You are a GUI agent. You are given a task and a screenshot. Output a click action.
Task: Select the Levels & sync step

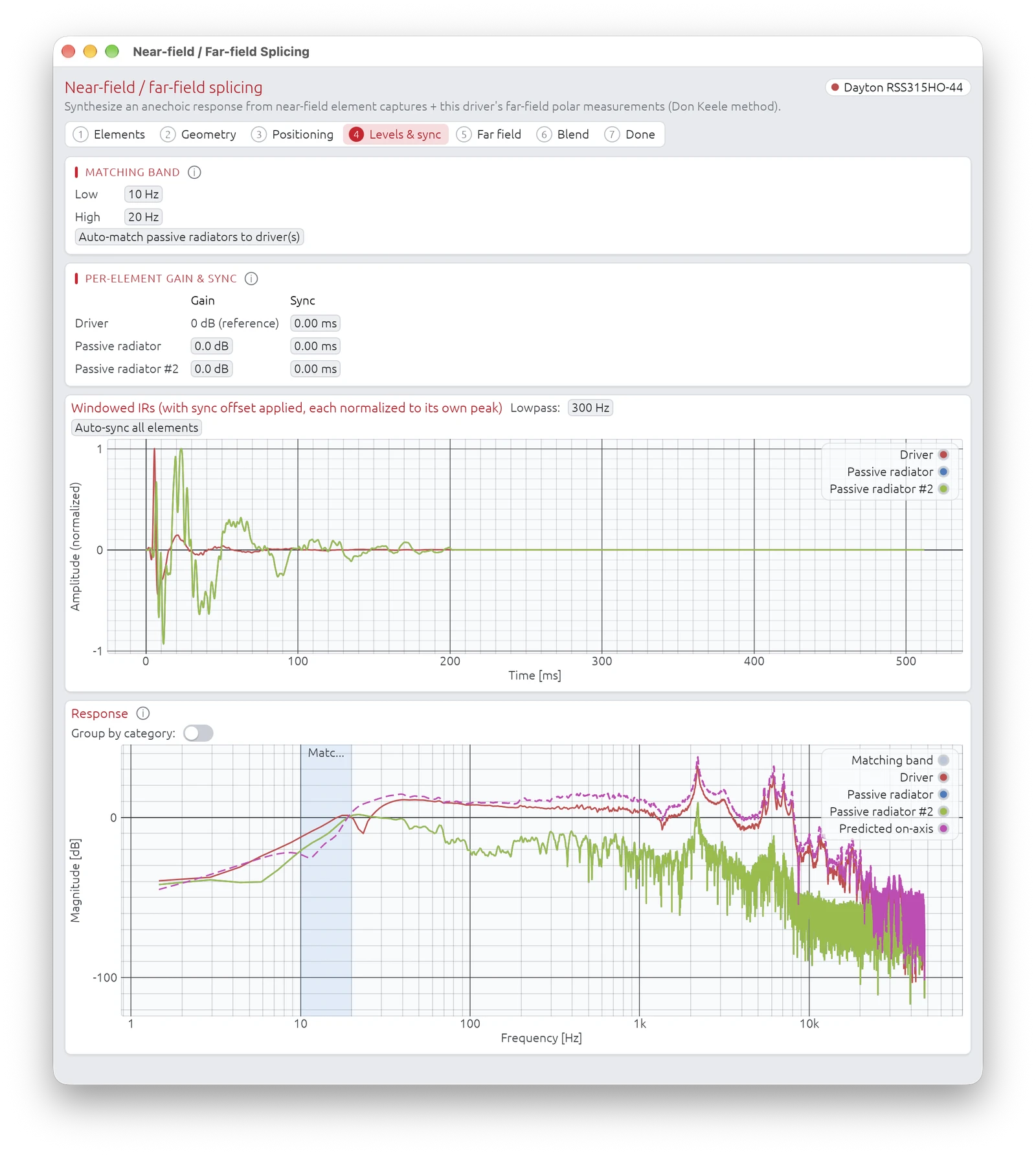(396, 134)
